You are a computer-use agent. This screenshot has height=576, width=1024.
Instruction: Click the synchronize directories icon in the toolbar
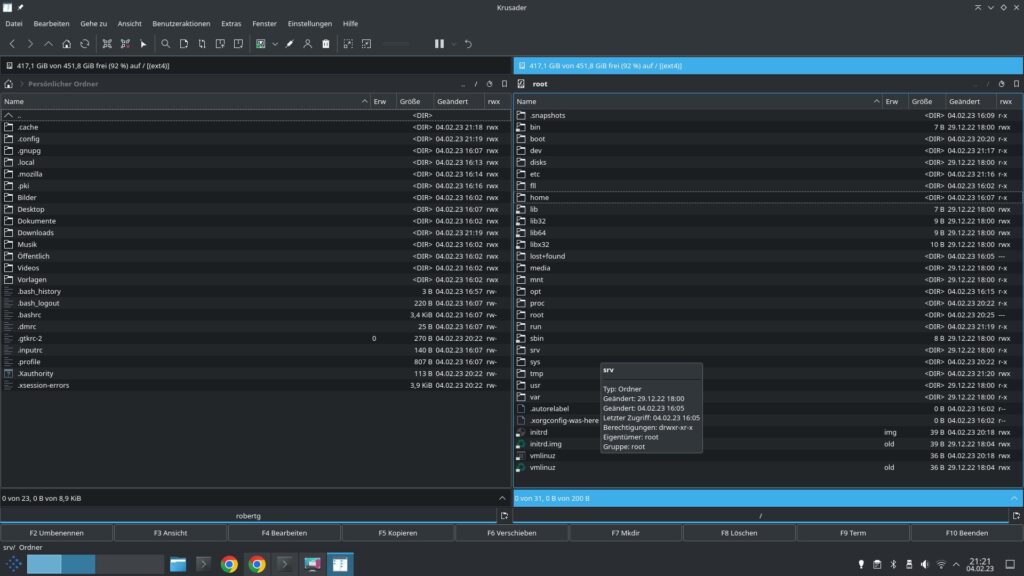pos(202,44)
